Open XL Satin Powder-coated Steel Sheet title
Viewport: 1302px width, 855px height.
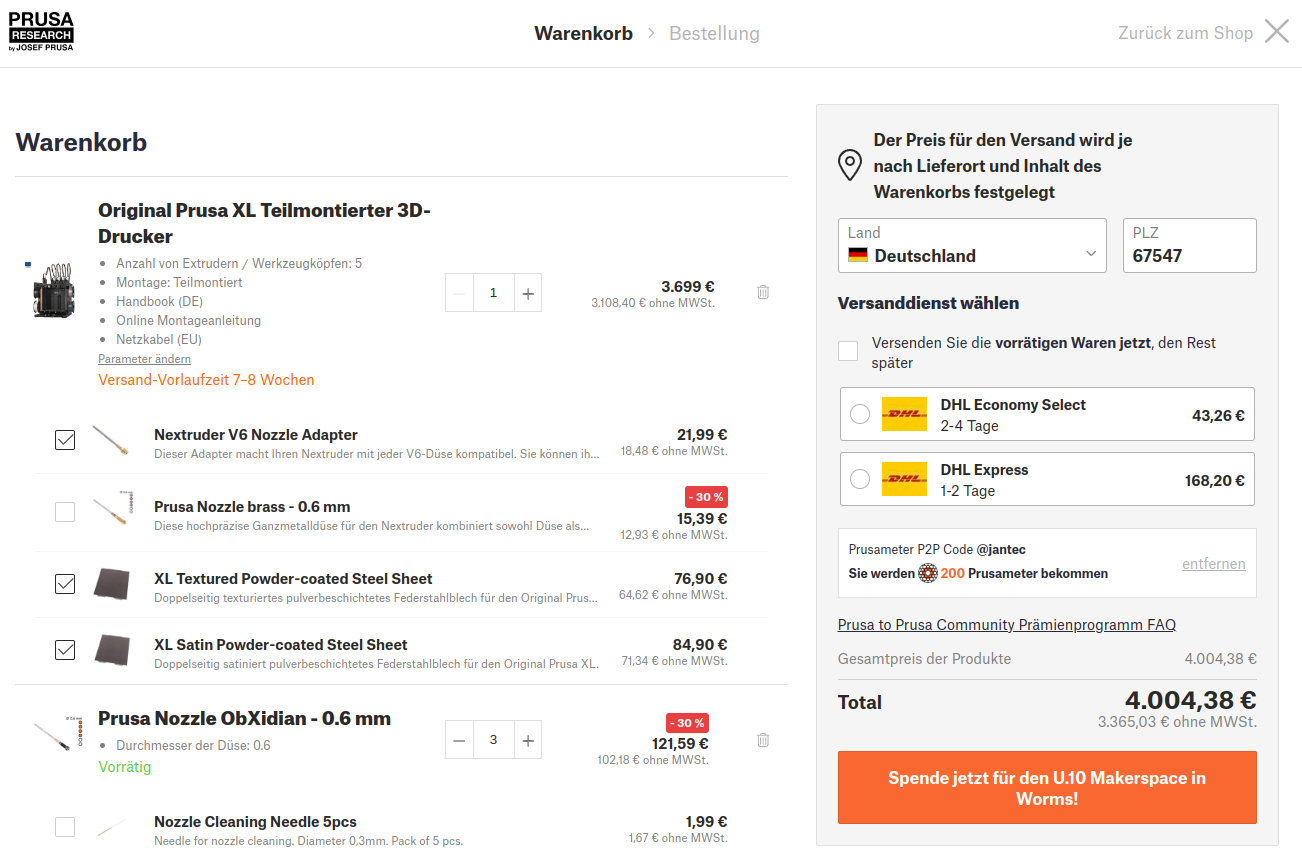tap(281, 645)
